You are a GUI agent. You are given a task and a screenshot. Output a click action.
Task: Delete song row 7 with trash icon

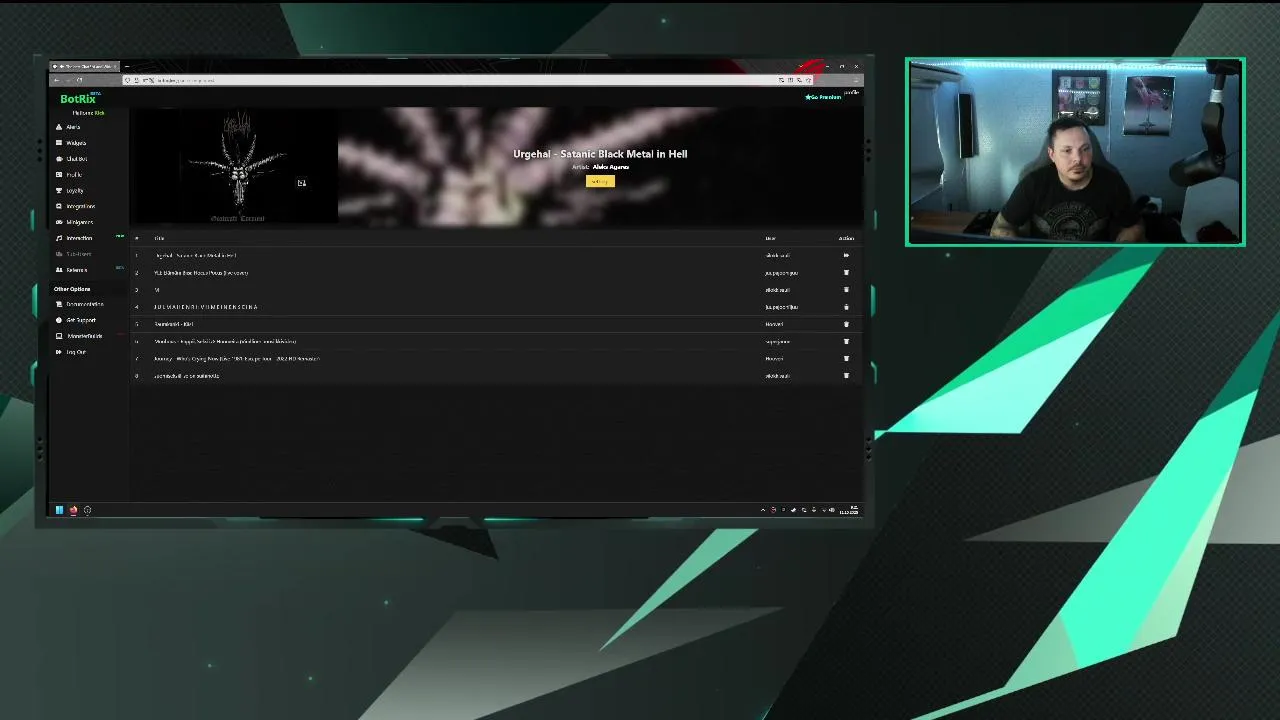(x=846, y=358)
